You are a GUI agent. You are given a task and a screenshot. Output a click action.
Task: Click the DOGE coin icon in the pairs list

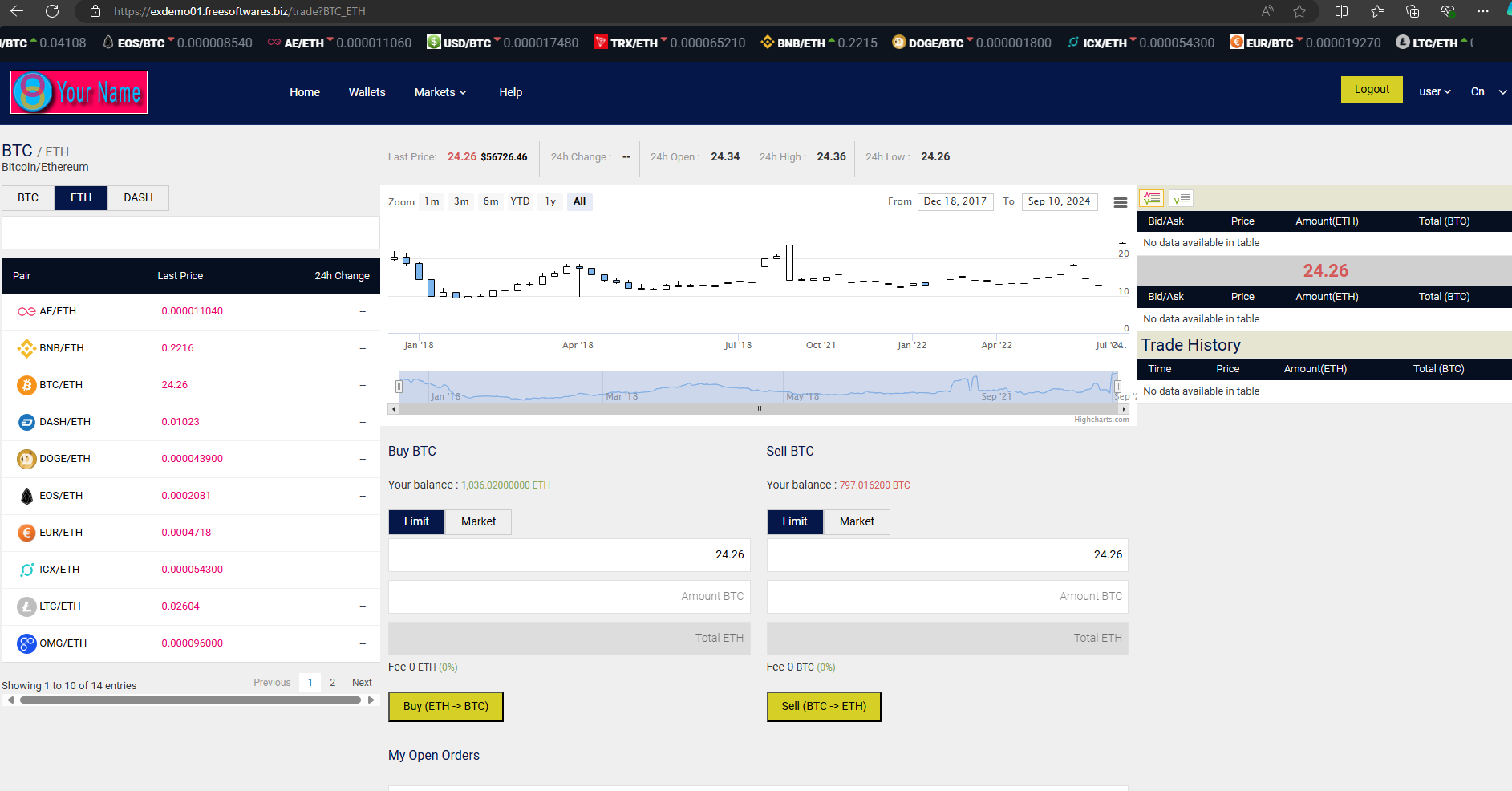coord(26,459)
